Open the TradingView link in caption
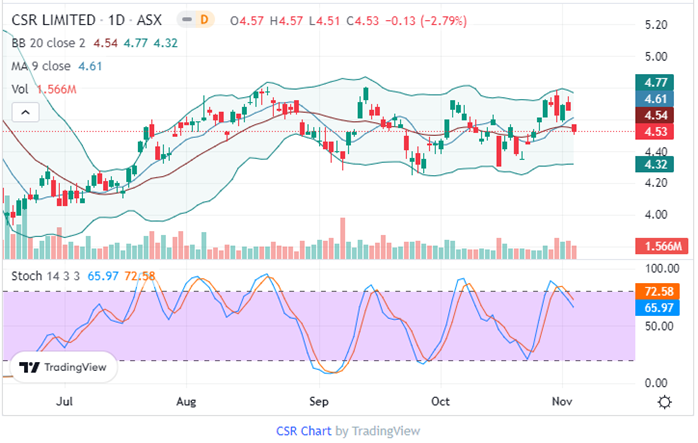This screenshot has height=443, width=698. (385, 431)
